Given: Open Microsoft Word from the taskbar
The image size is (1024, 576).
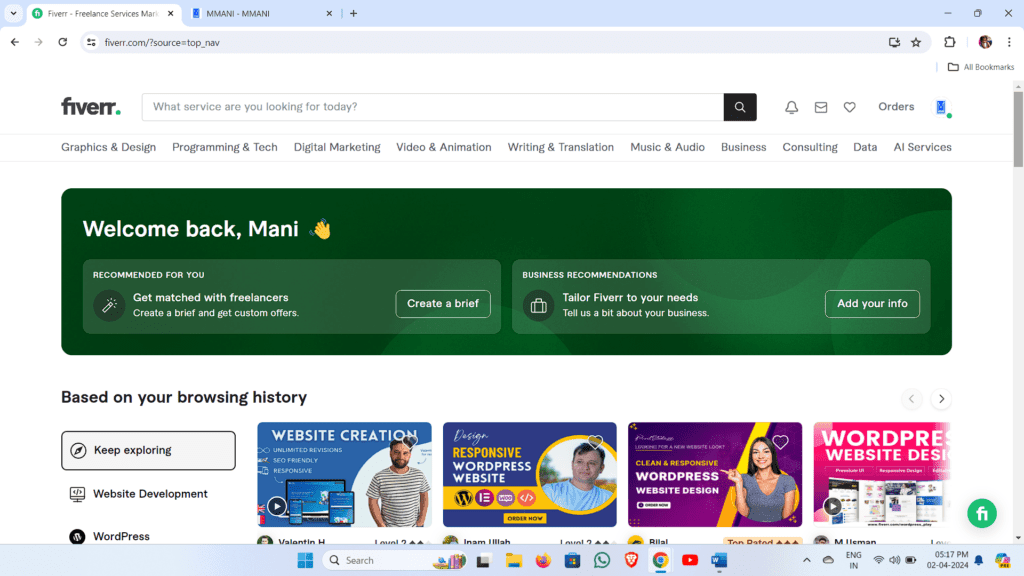Looking at the screenshot, I should click(x=719, y=560).
